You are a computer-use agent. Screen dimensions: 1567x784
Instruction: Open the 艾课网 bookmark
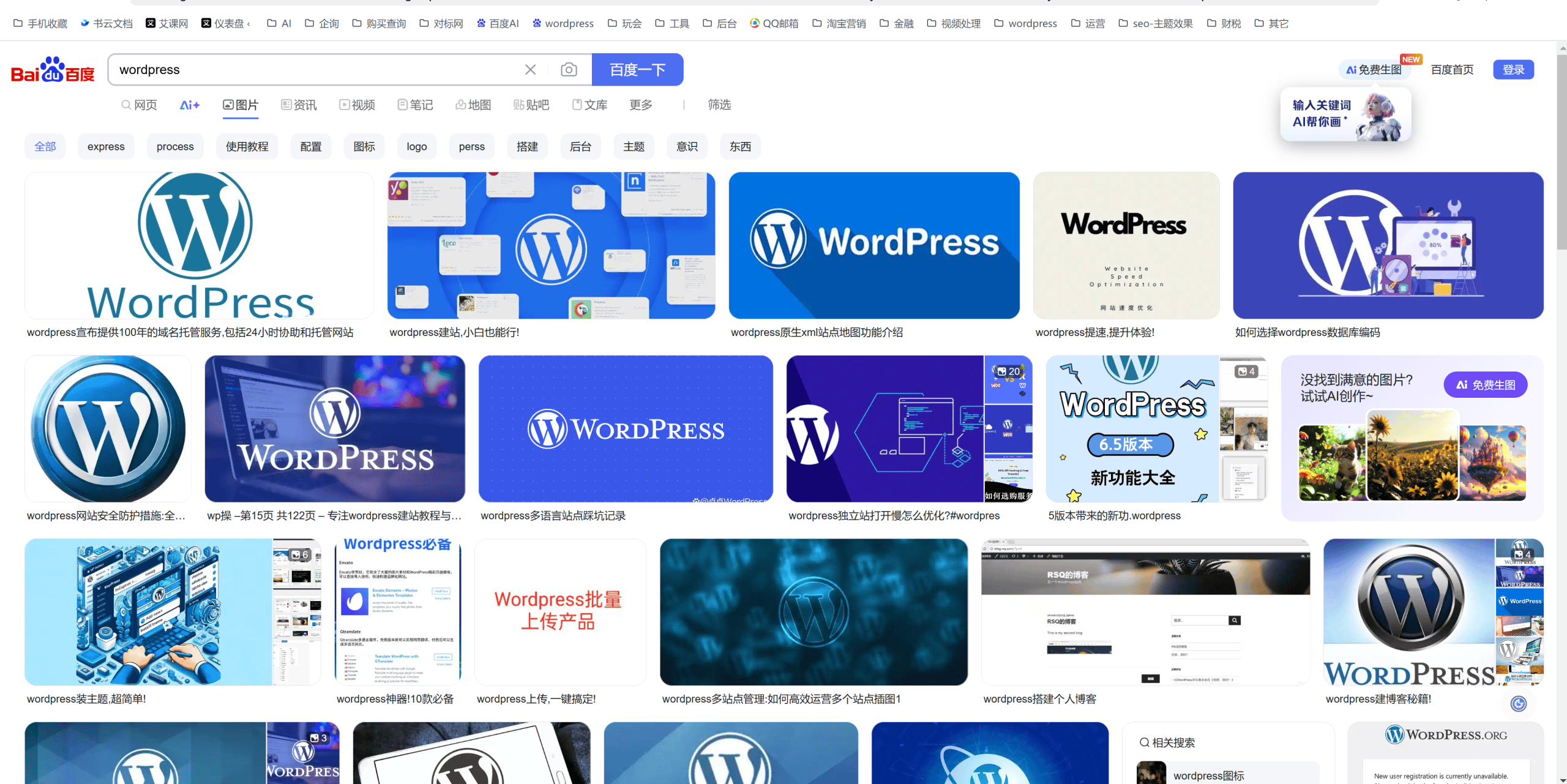tap(166, 23)
